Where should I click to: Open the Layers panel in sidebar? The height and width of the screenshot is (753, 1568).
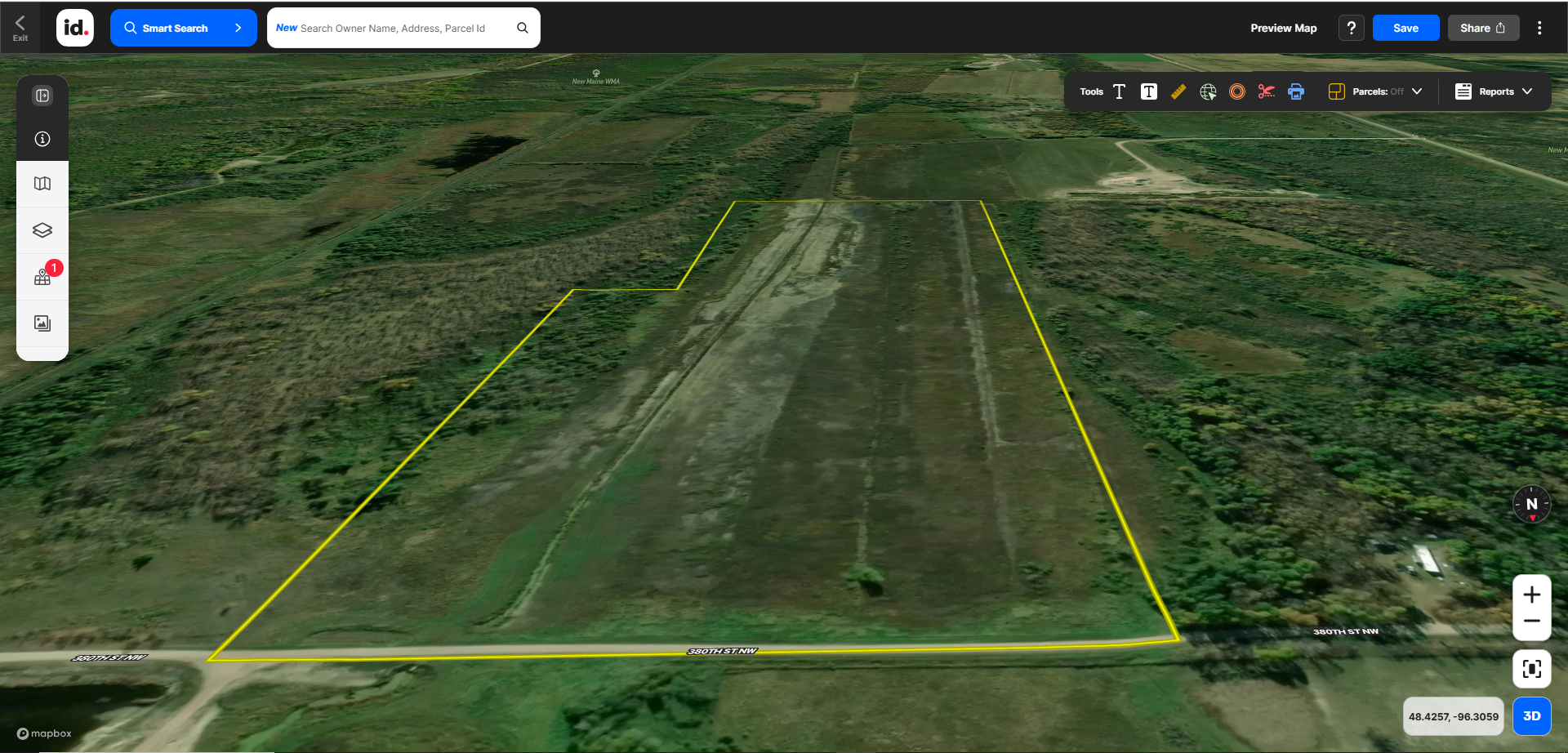click(x=42, y=230)
